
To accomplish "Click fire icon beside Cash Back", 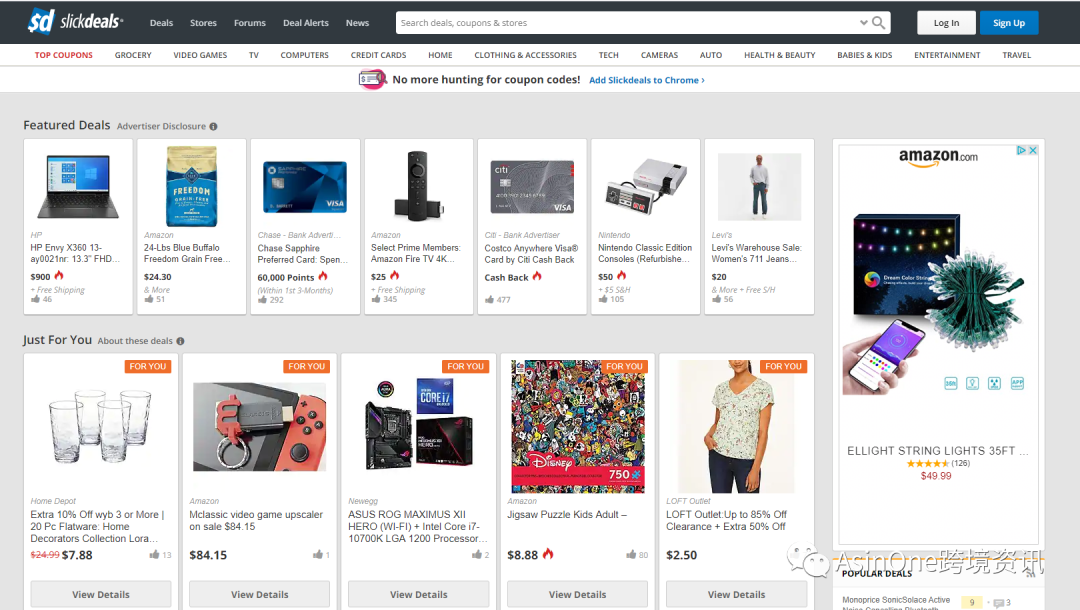I will tap(537, 276).
